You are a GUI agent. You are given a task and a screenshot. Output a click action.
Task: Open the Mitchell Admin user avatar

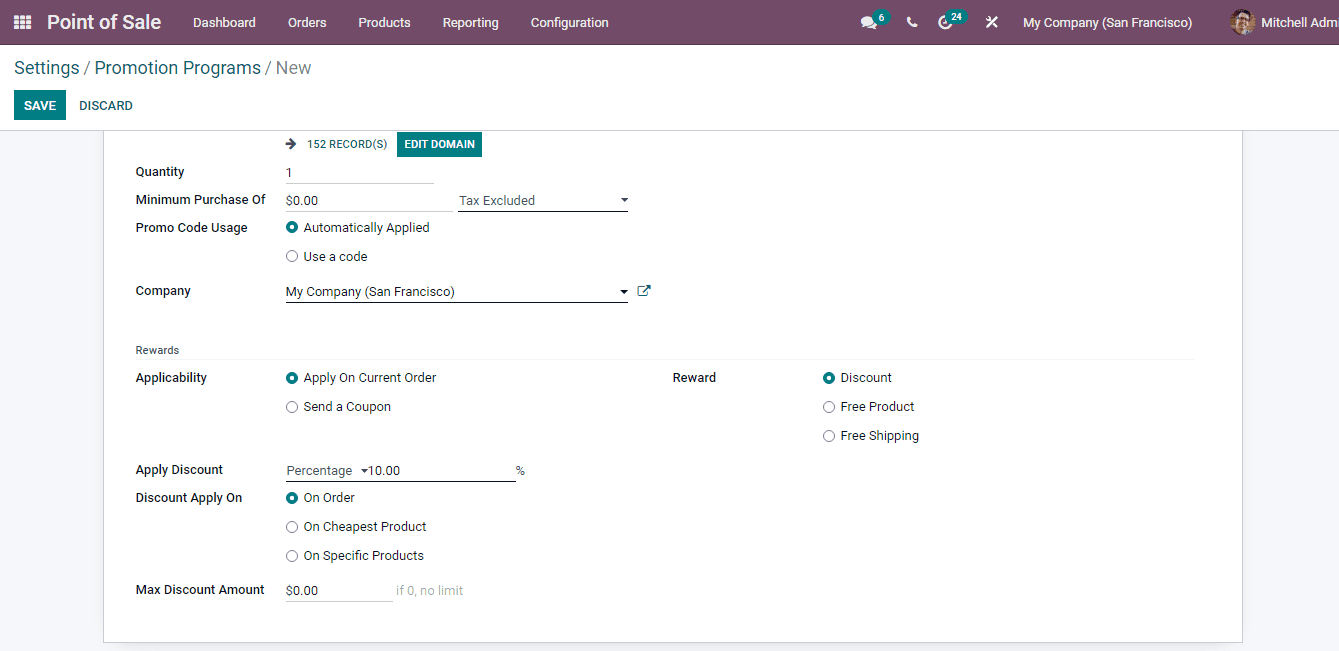(1242, 22)
